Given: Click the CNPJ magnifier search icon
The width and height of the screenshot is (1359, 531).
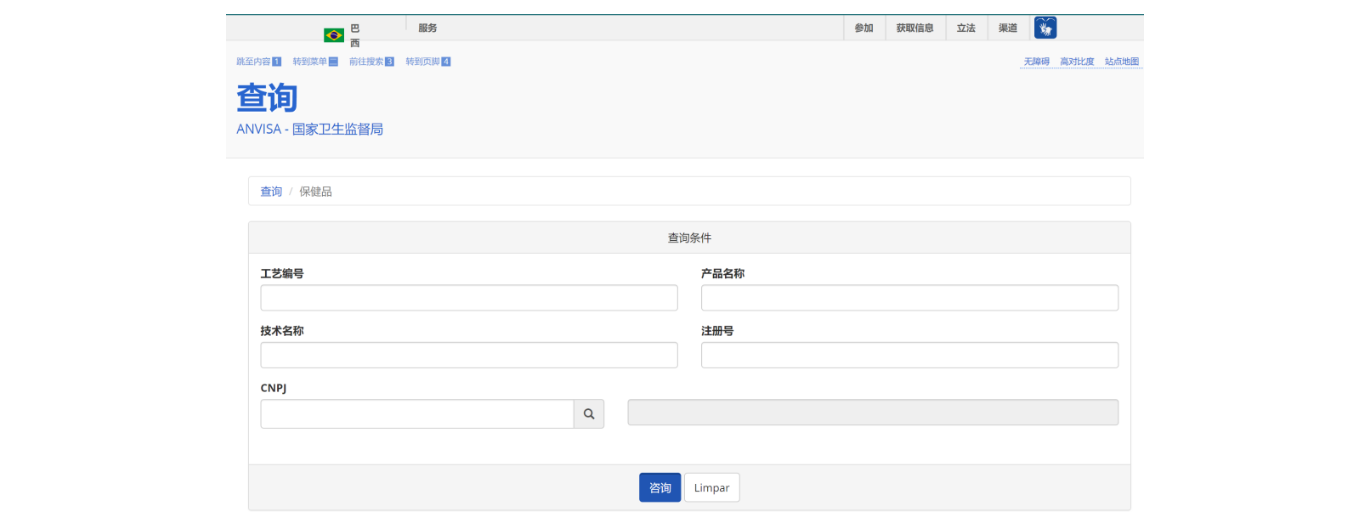Looking at the screenshot, I should coord(589,414).
